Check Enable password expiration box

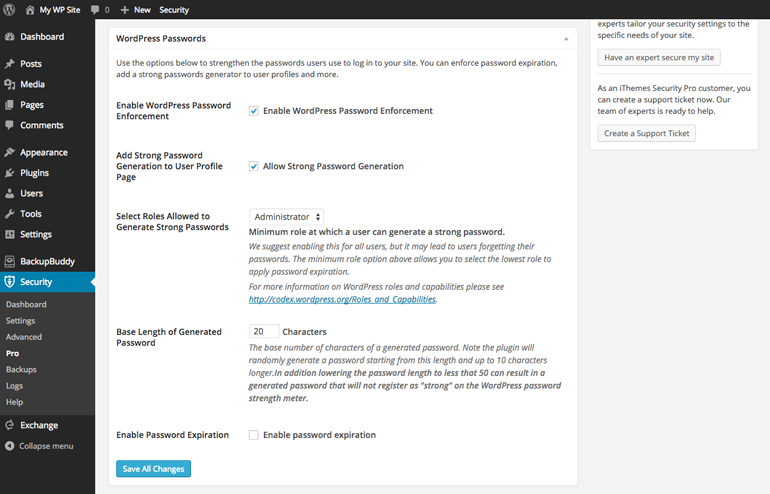[x=253, y=435]
